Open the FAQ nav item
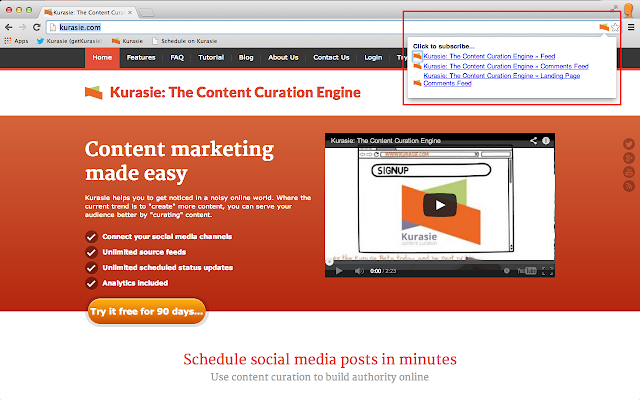Screen dimensions: 640x400 [177, 58]
